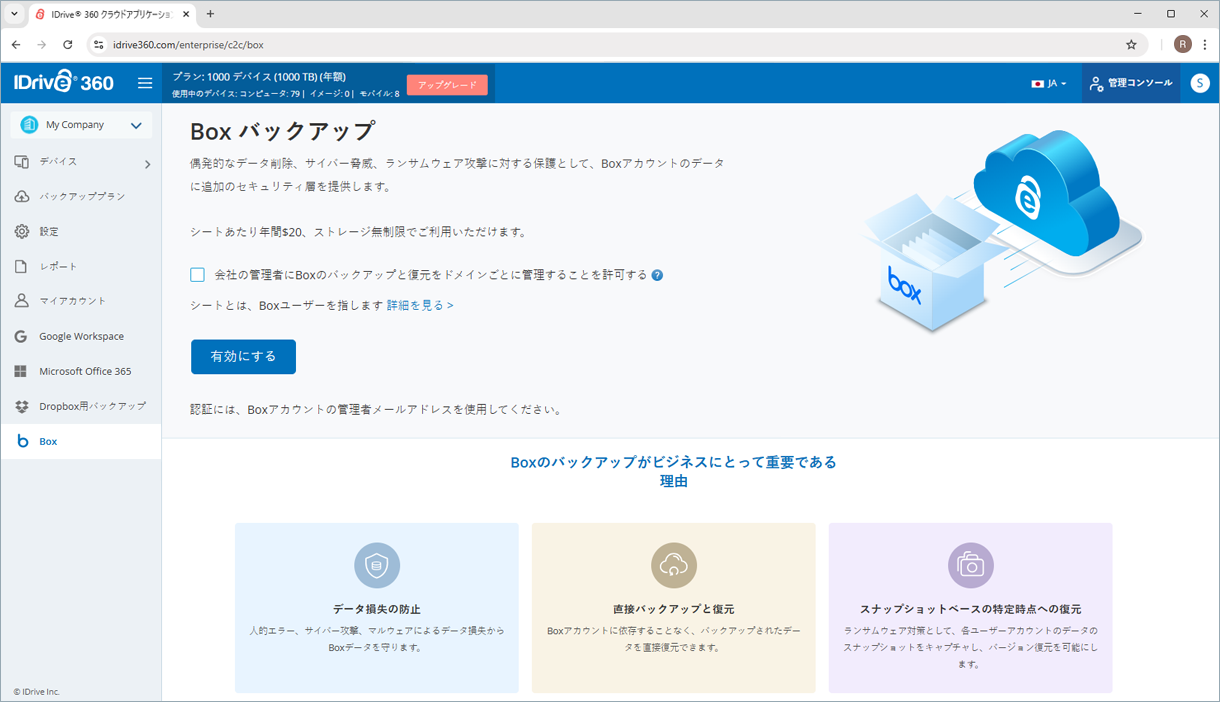
Task: Open Microsoft Office 365 section
Action: 85,371
